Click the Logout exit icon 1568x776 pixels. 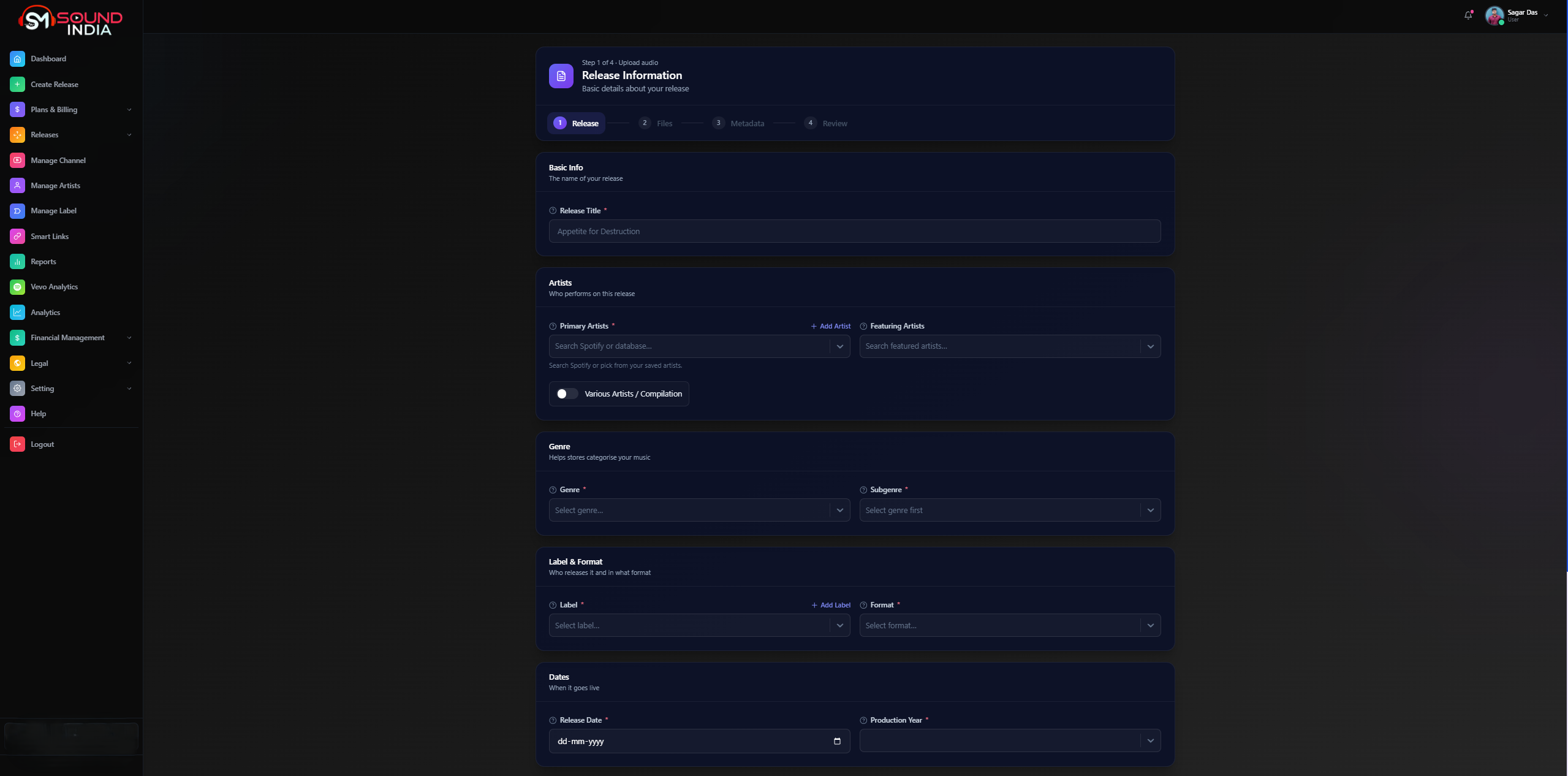tap(17, 444)
